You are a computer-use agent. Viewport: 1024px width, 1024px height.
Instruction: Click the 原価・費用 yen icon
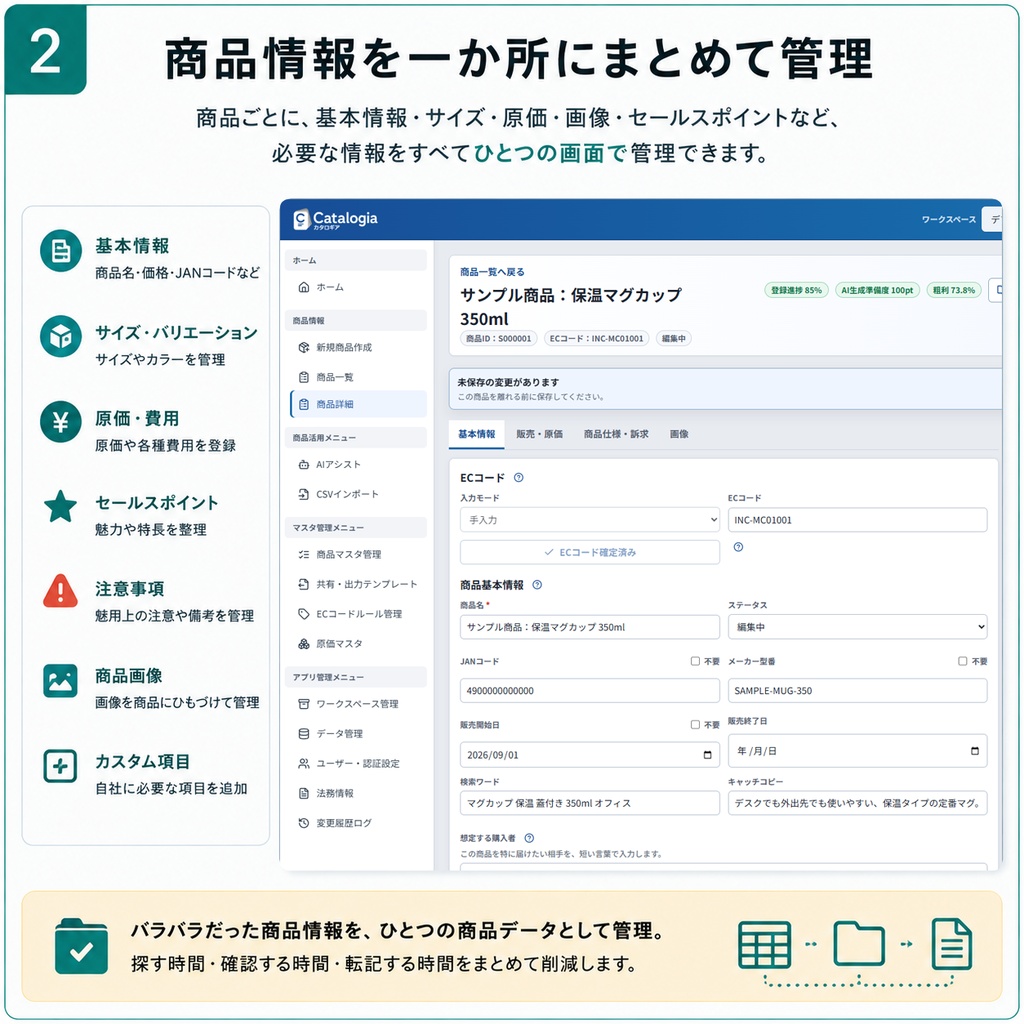coord(61,422)
